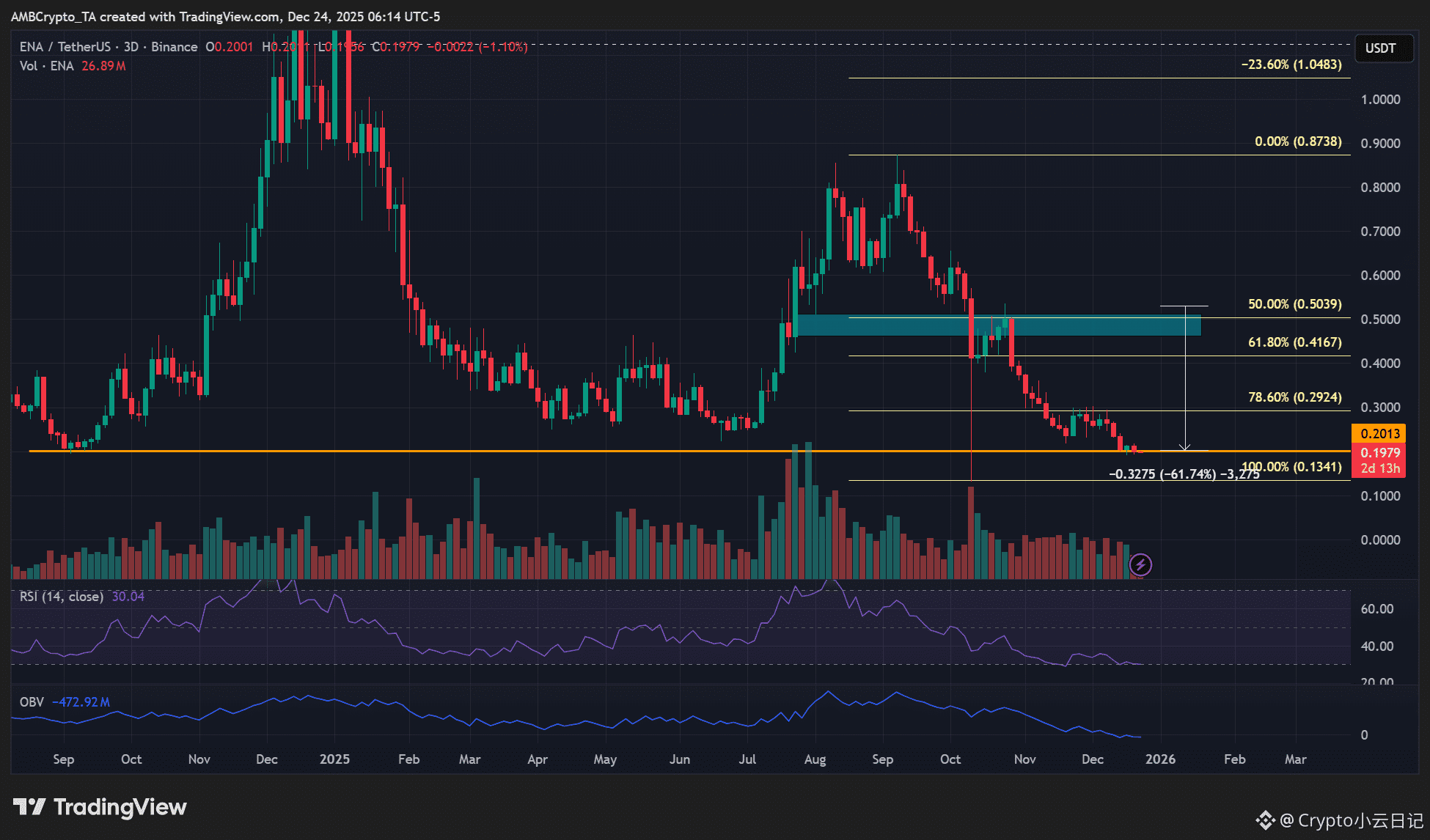
Task: Click the TradingView logo icon
Action: tap(29, 807)
